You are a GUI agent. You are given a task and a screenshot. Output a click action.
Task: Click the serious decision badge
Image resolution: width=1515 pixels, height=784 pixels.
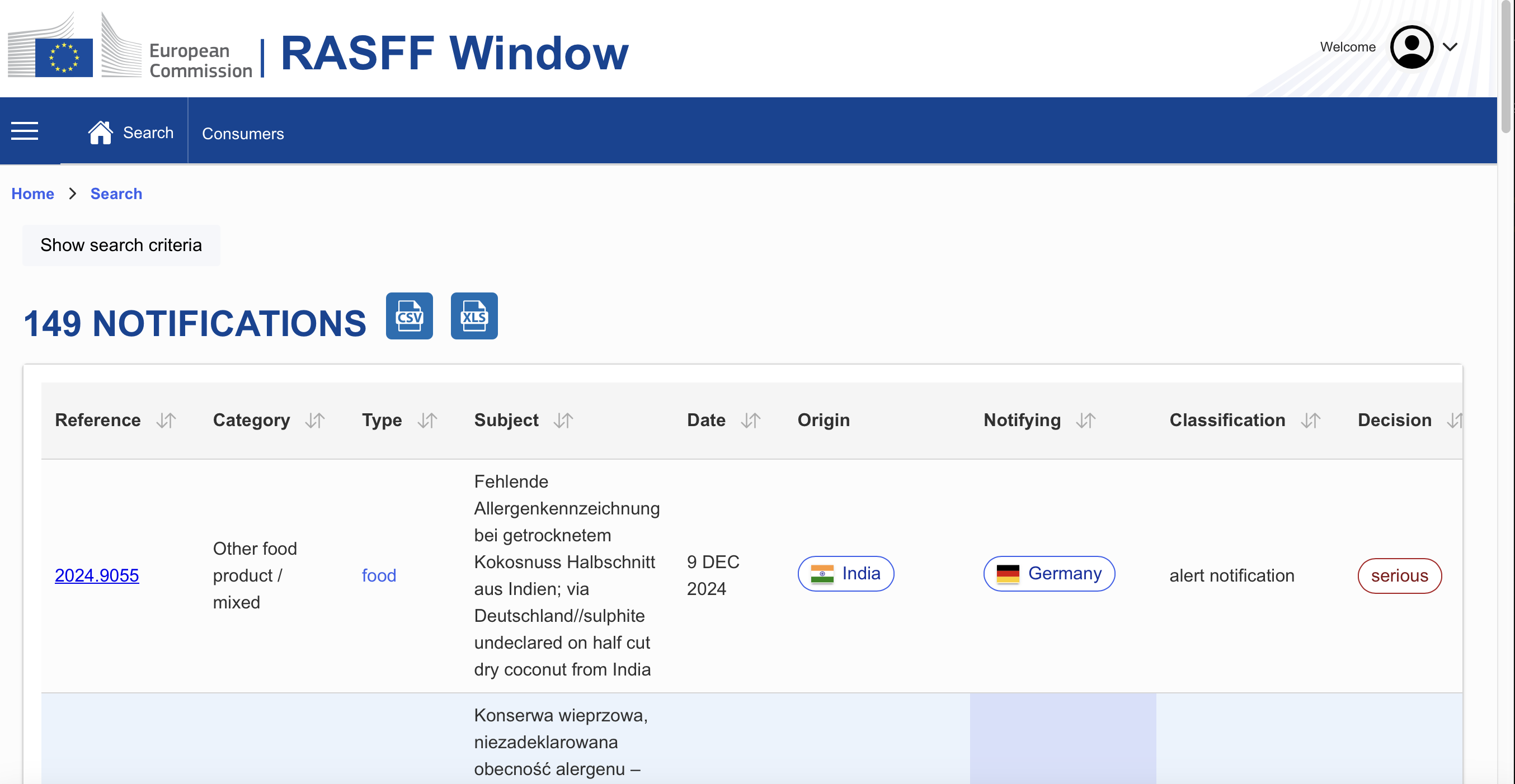click(1400, 576)
